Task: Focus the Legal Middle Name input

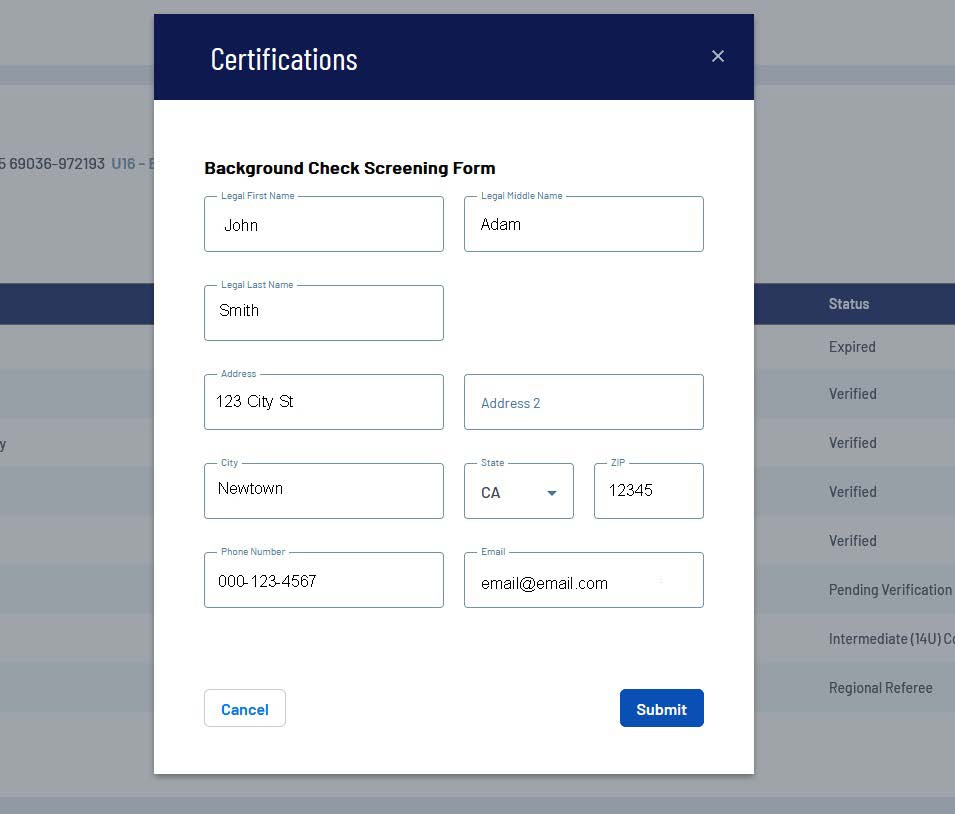Action: [x=583, y=224]
